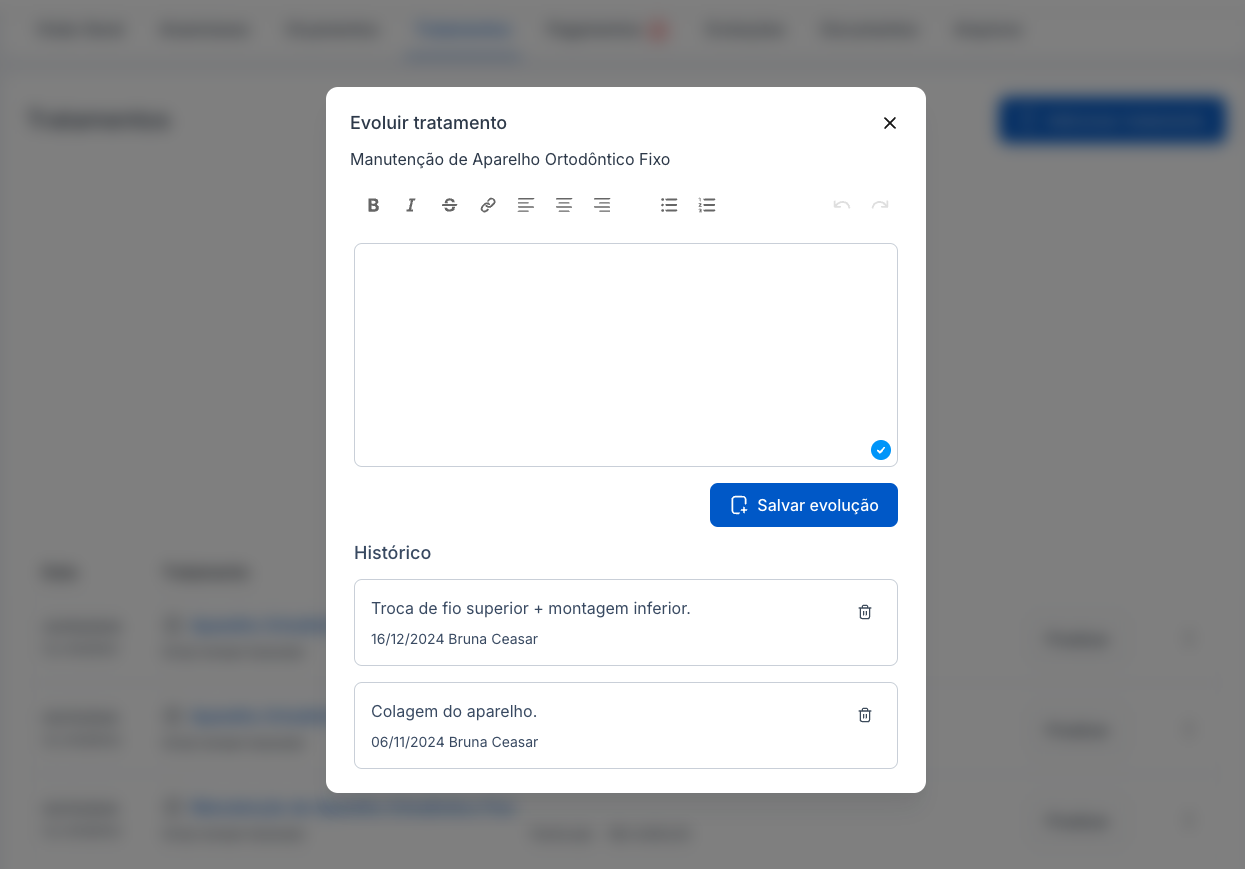Viewport: 1245px width, 869px height.
Task: Click the 'Salvar evolução' button
Action: click(804, 505)
